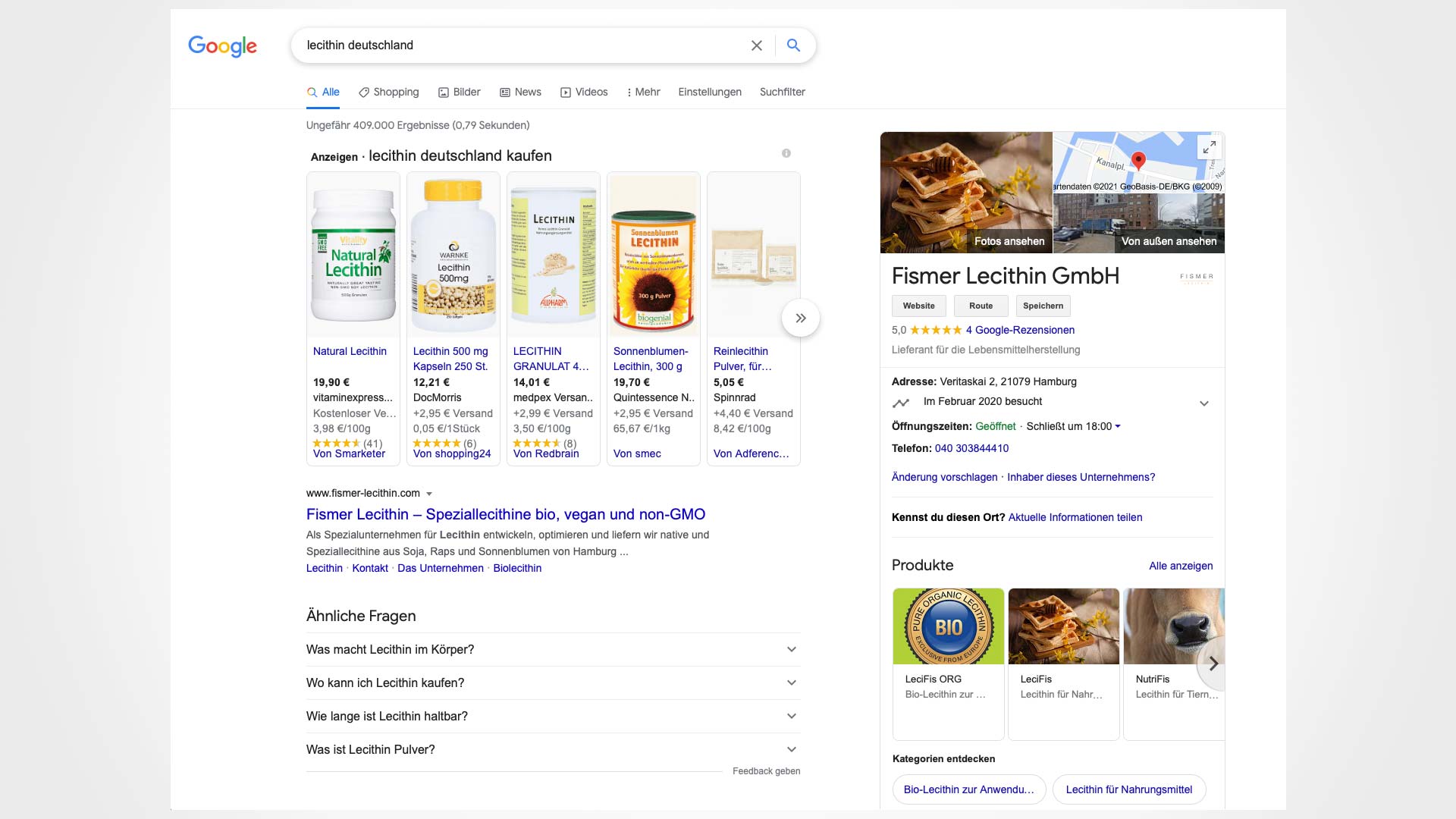
Task: Open Einstellungen
Action: coord(710,92)
